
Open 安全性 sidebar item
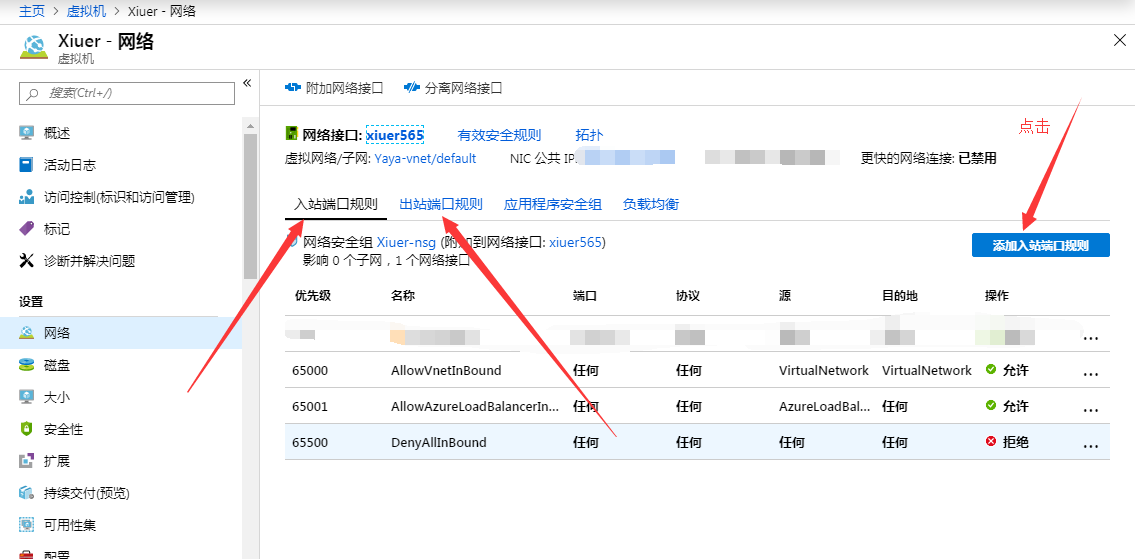(121, 429)
